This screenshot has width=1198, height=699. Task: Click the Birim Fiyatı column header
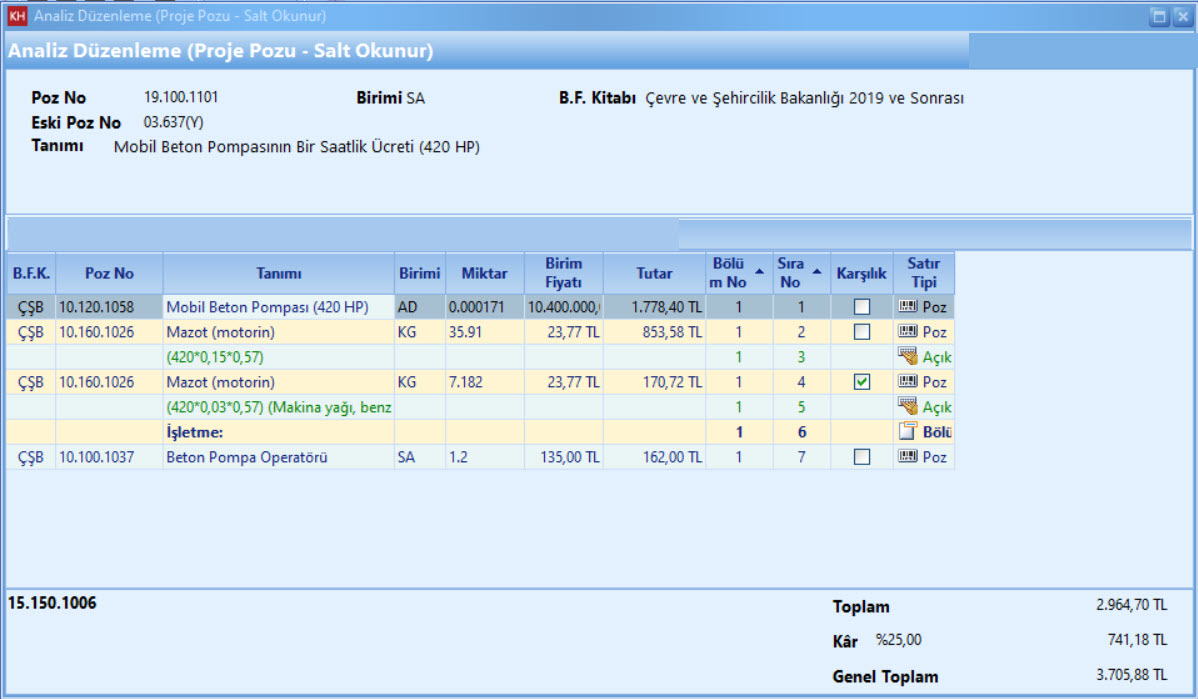pos(563,273)
